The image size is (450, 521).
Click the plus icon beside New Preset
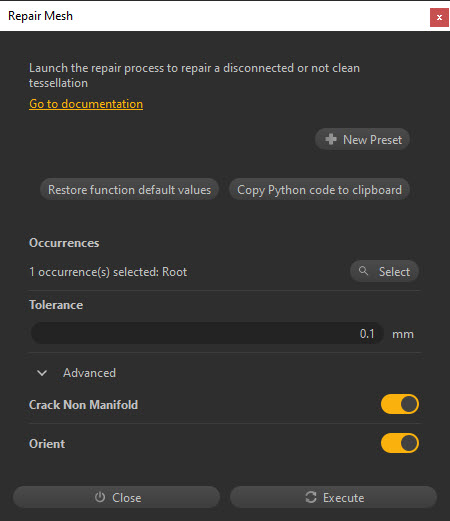point(331,139)
